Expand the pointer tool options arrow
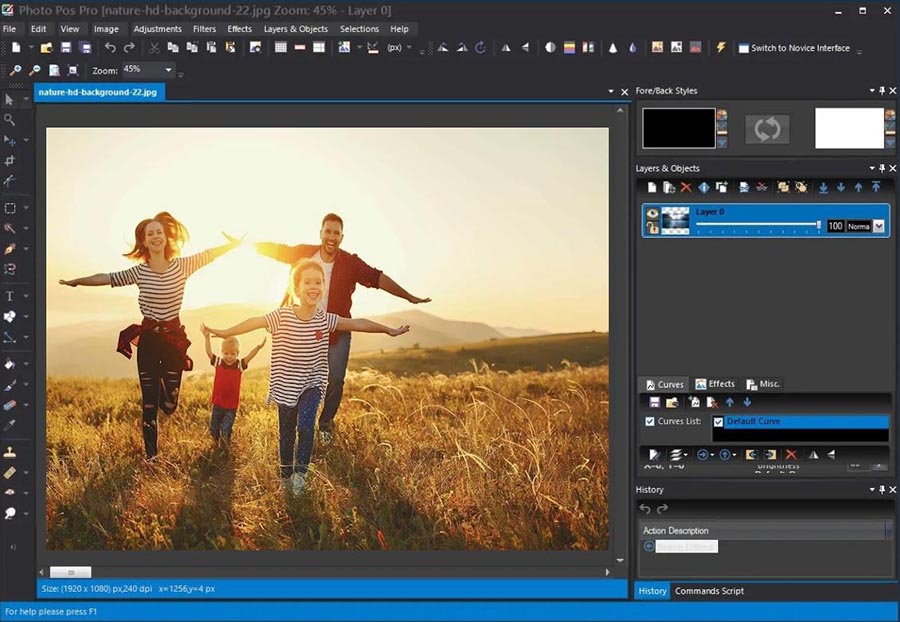Screen dimensions: 900x622 (x=26, y=100)
